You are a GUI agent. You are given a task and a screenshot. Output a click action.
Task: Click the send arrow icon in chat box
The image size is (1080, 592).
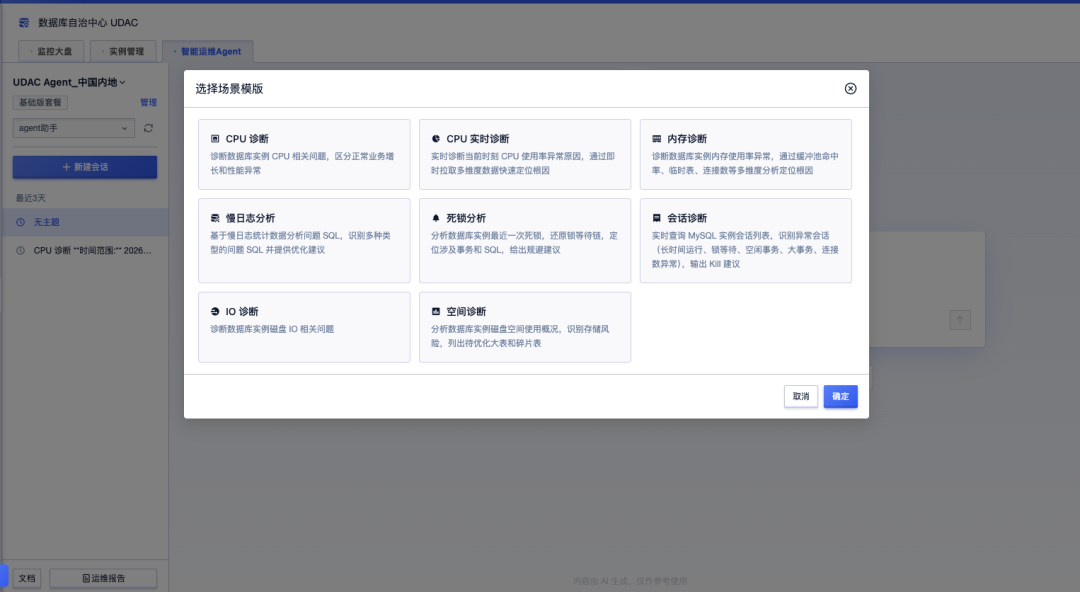pyautogui.click(x=959, y=320)
